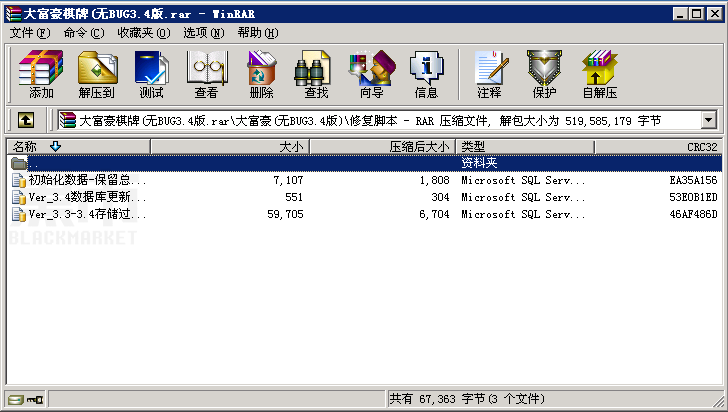Click CRC32 value 53E0B1ED

[693, 197]
